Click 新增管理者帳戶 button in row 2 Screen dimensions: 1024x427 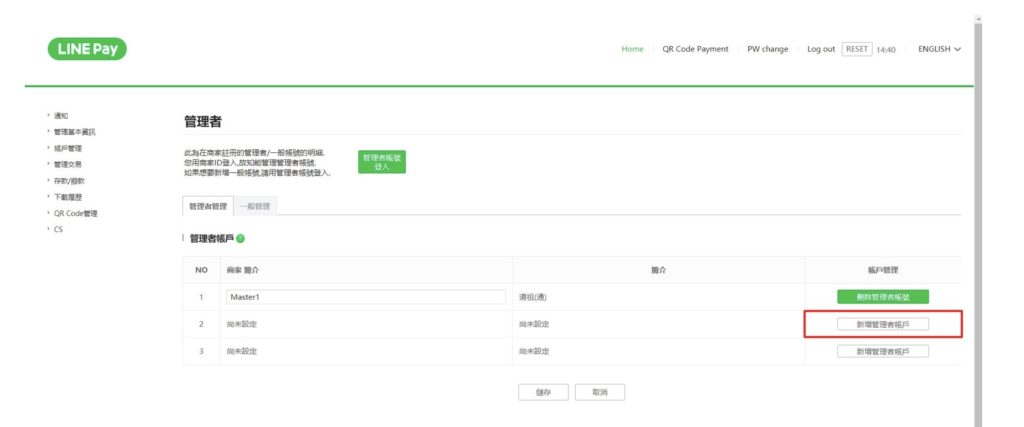pyautogui.click(x=882, y=324)
